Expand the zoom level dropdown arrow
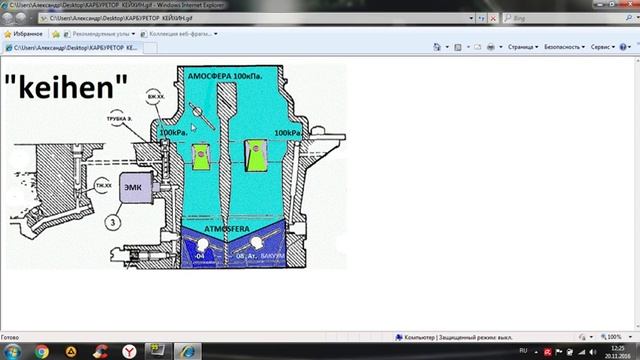This screenshot has height=360, width=640. click(x=630, y=337)
